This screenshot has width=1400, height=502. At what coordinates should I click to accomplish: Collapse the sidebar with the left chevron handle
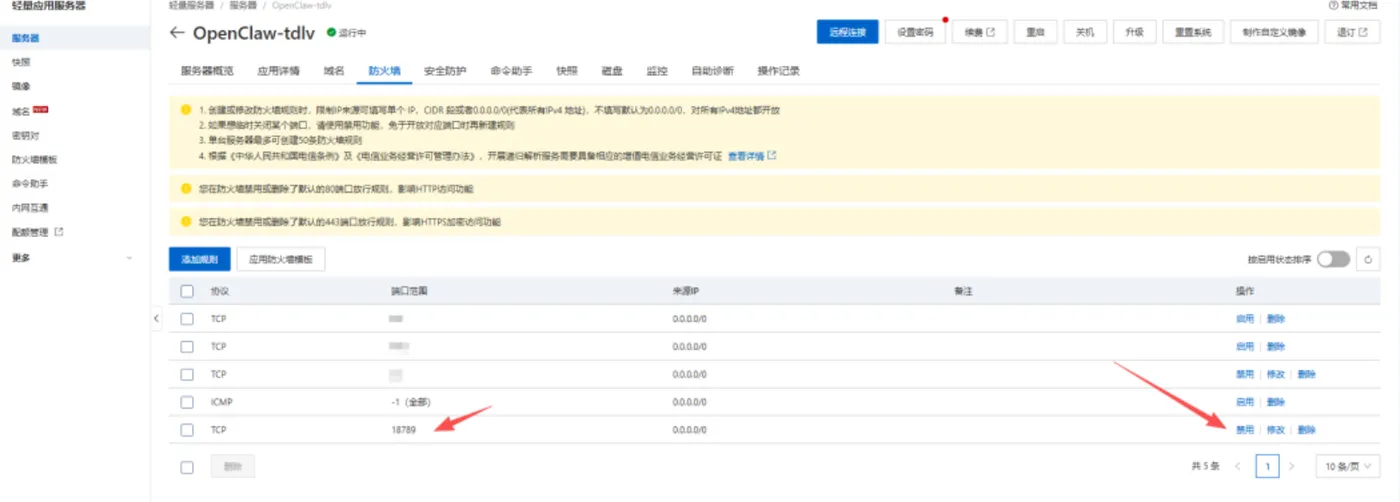[156, 318]
